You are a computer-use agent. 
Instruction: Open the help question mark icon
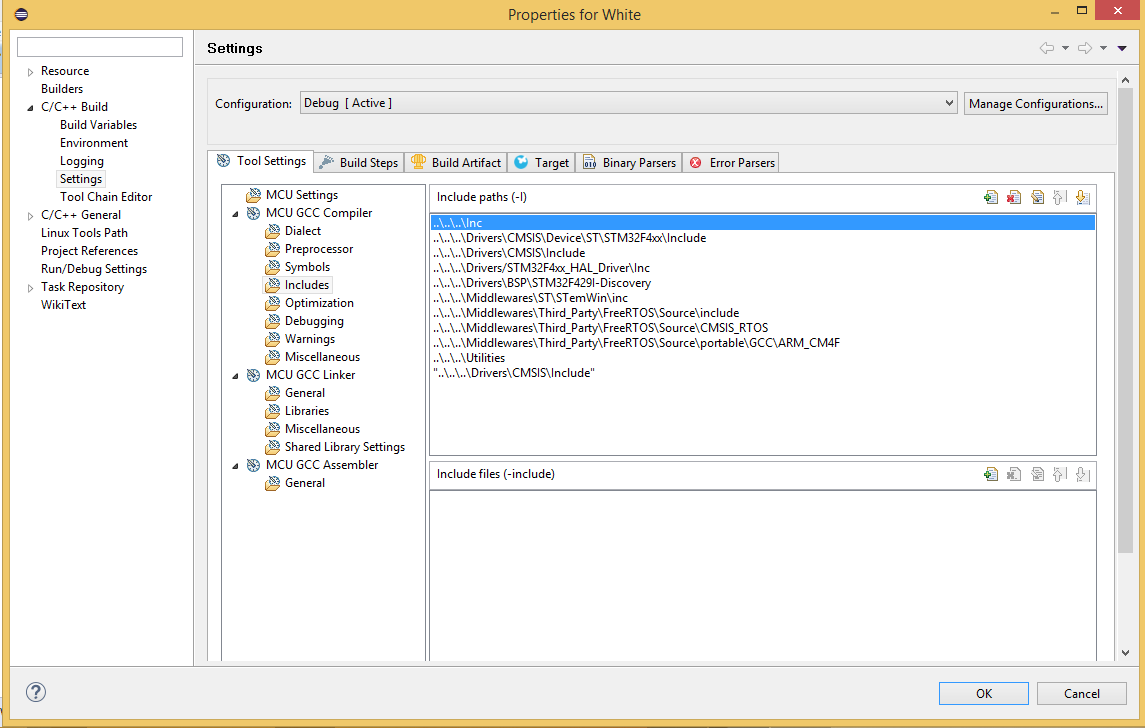point(36,692)
